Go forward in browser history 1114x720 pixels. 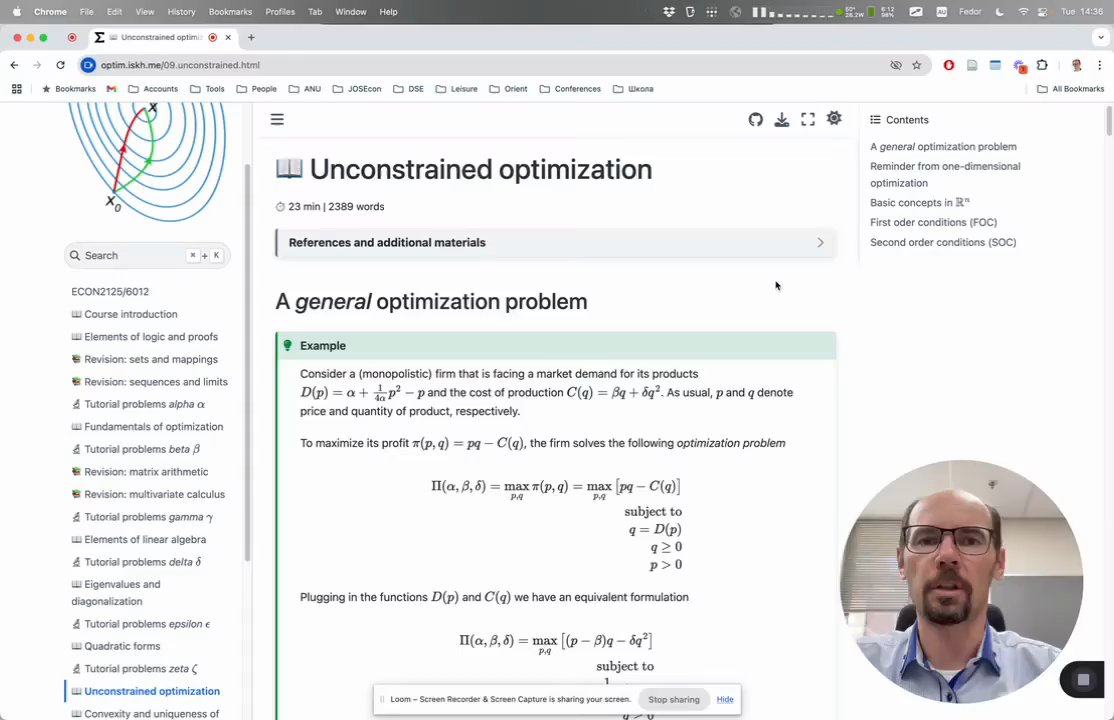37,65
